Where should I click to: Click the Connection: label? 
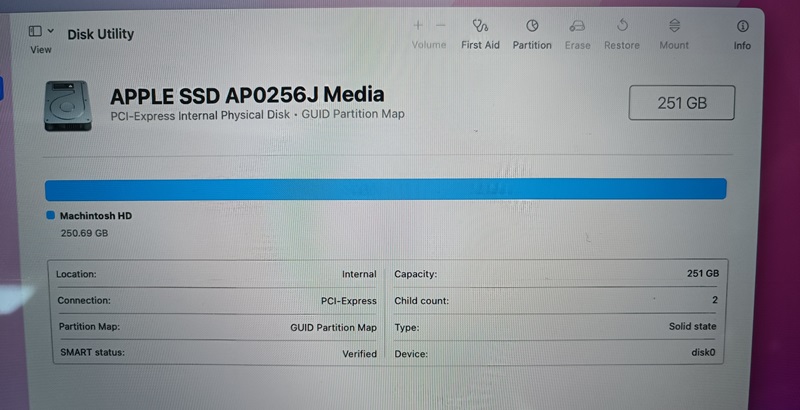(x=84, y=300)
